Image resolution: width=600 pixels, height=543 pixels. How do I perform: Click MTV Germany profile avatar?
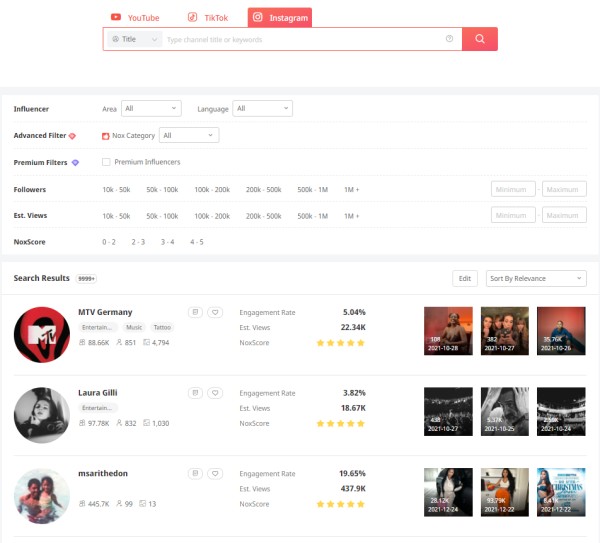pyautogui.click(x=42, y=334)
